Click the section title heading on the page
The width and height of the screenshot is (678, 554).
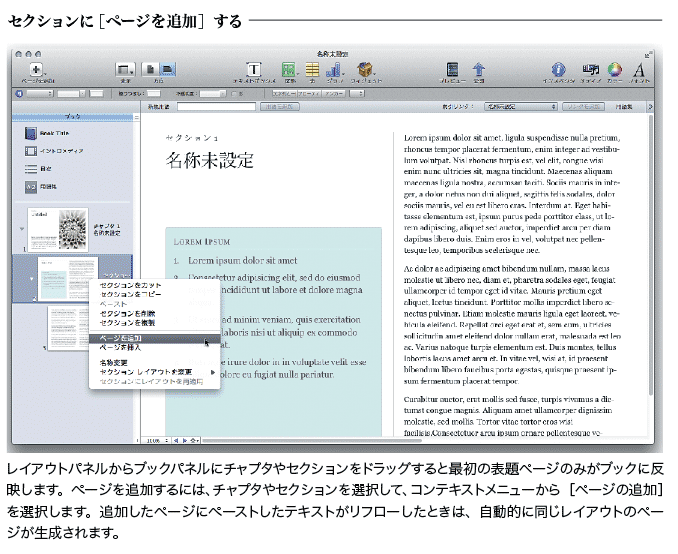[x=209, y=160]
